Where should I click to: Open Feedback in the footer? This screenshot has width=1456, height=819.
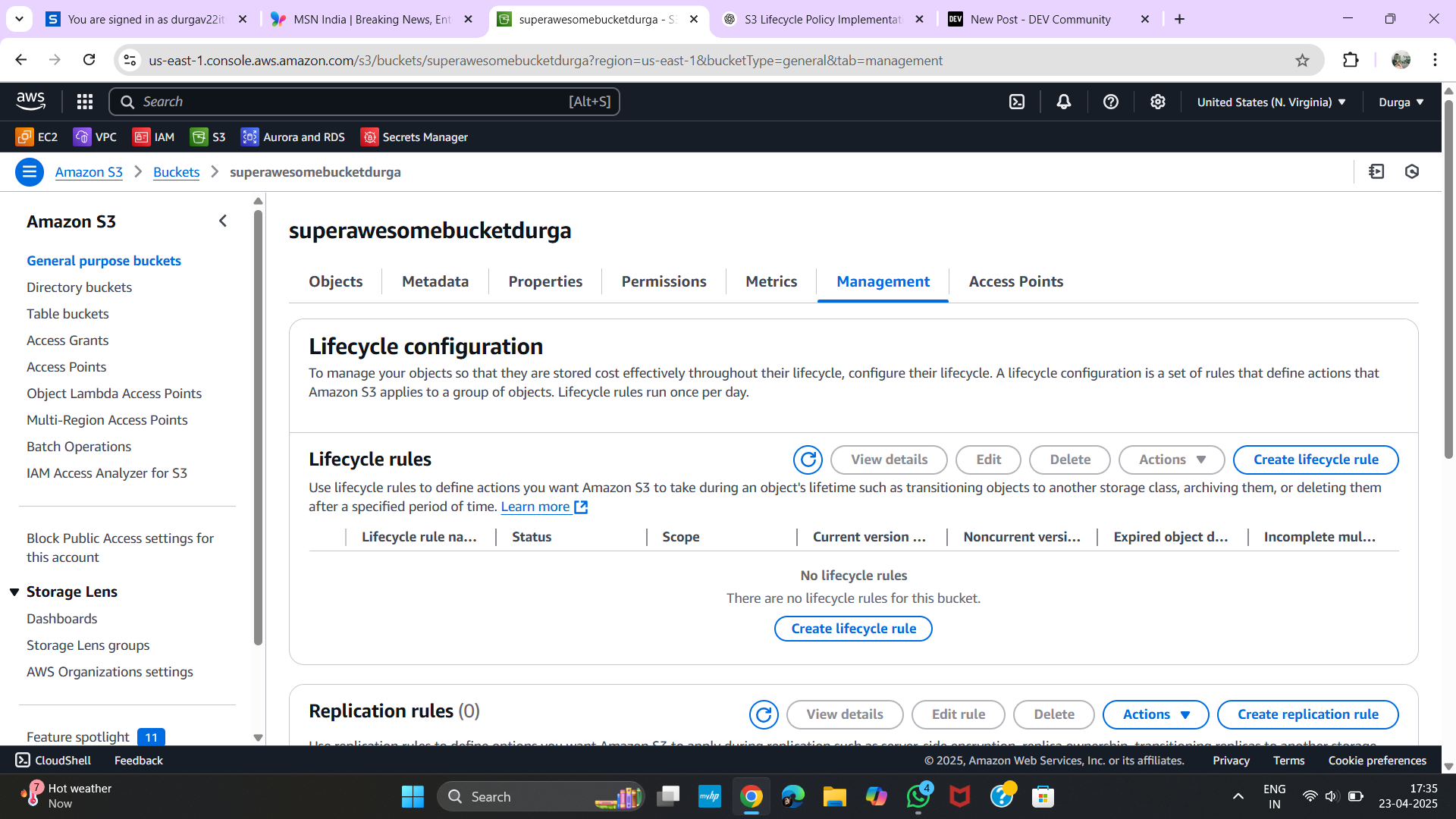(139, 761)
